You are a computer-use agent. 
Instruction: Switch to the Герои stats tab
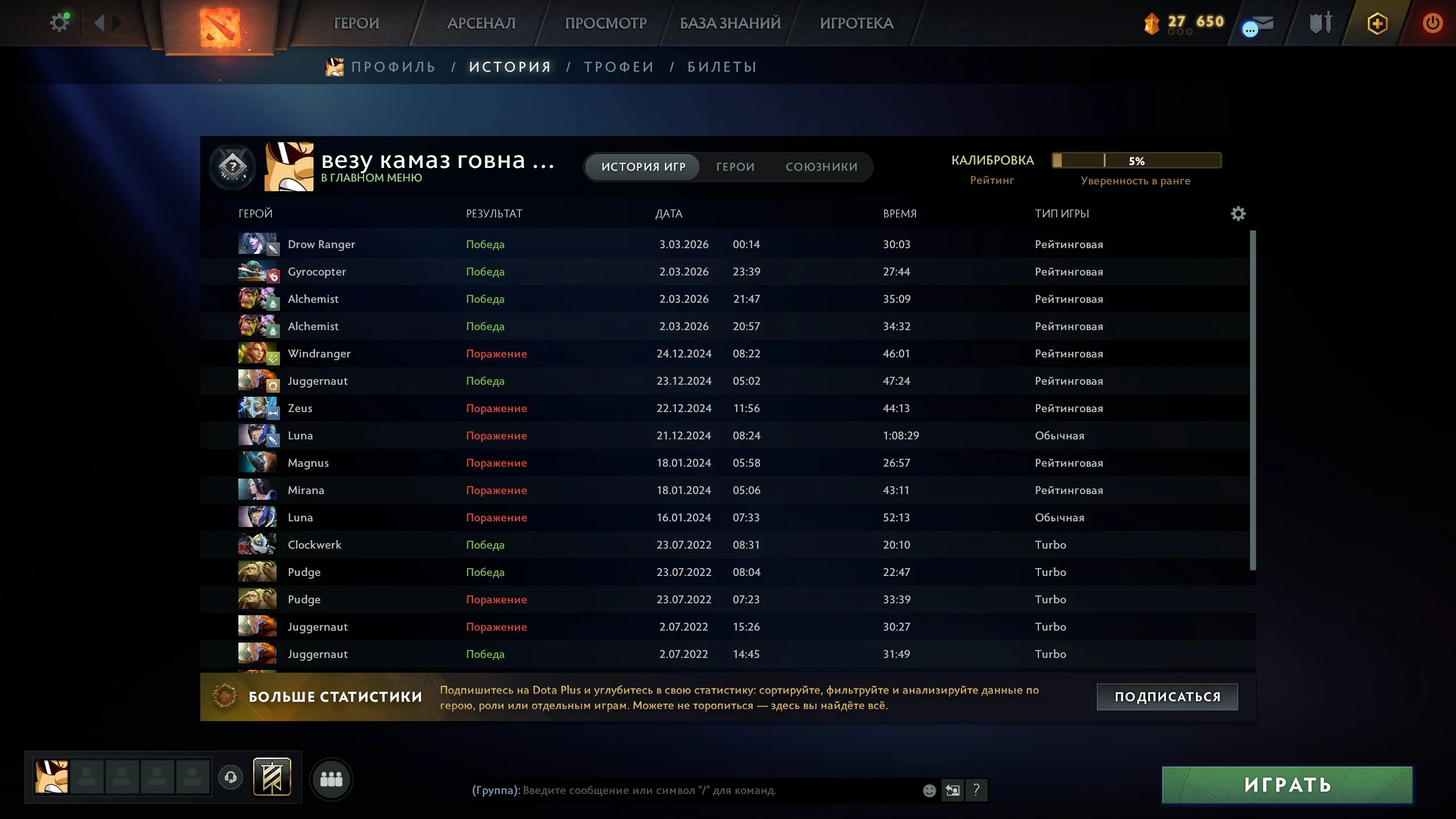click(735, 167)
